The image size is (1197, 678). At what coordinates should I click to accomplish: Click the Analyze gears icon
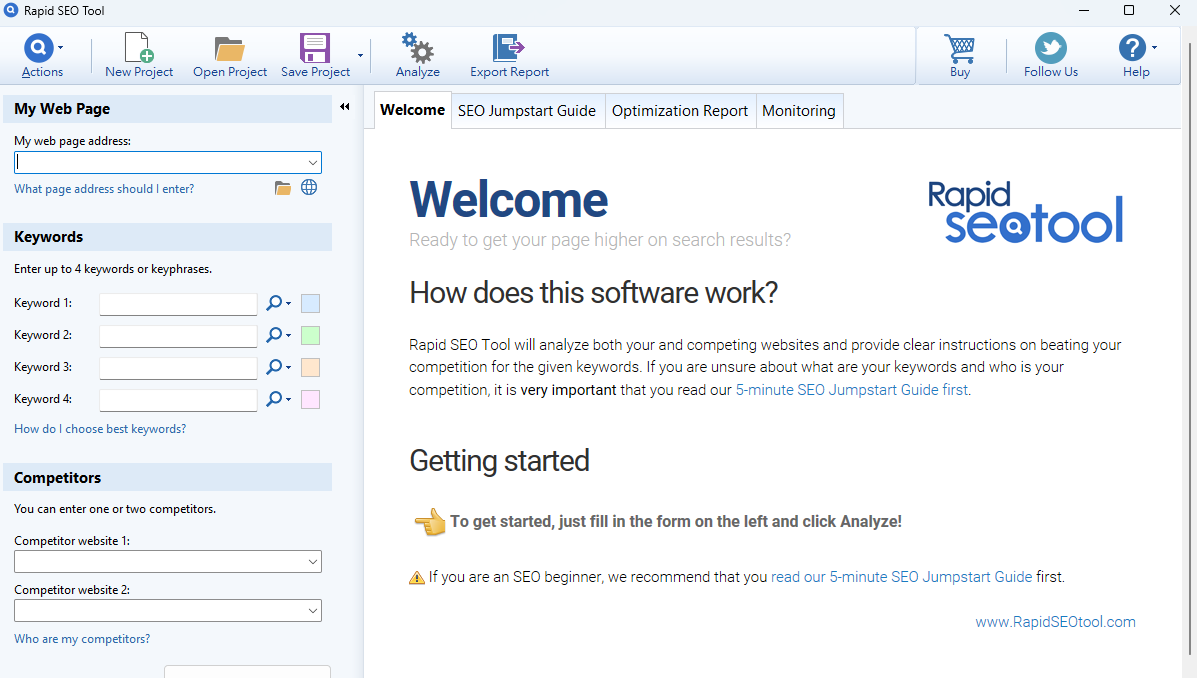pos(417,48)
